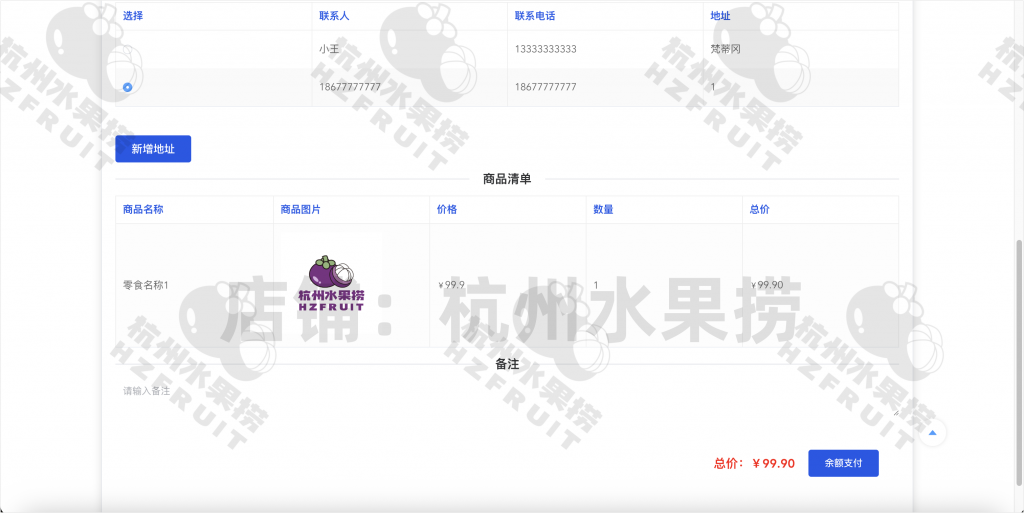Click the 数量 column header
Viewport: 1024px width, 513px height.
click(x=603, y=210)
